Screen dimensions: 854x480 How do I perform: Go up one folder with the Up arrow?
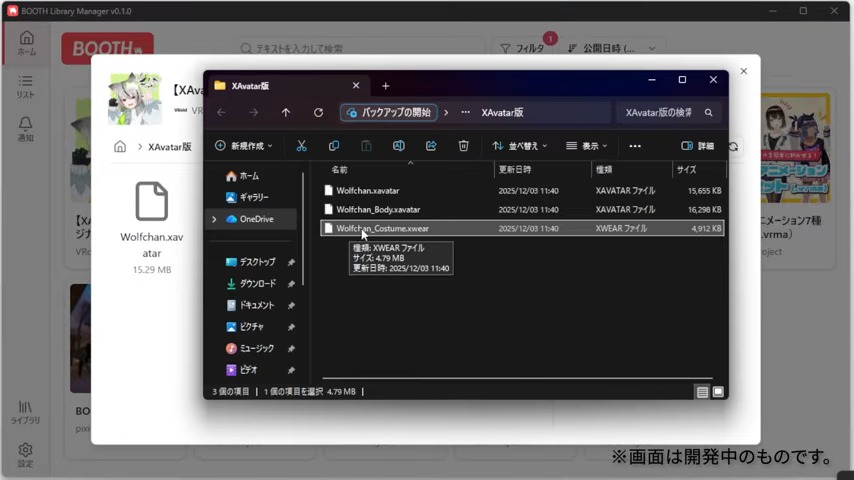pos(286,113)
